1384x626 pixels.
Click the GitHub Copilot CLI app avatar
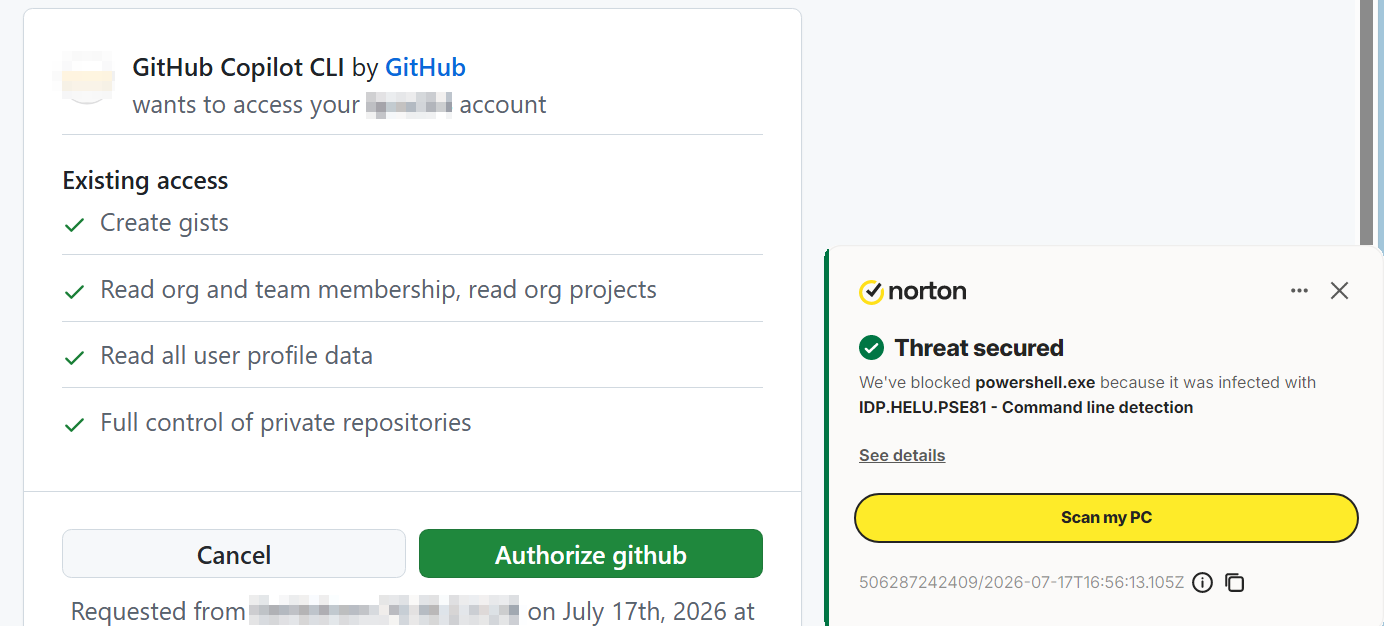[x=87, y=78]
